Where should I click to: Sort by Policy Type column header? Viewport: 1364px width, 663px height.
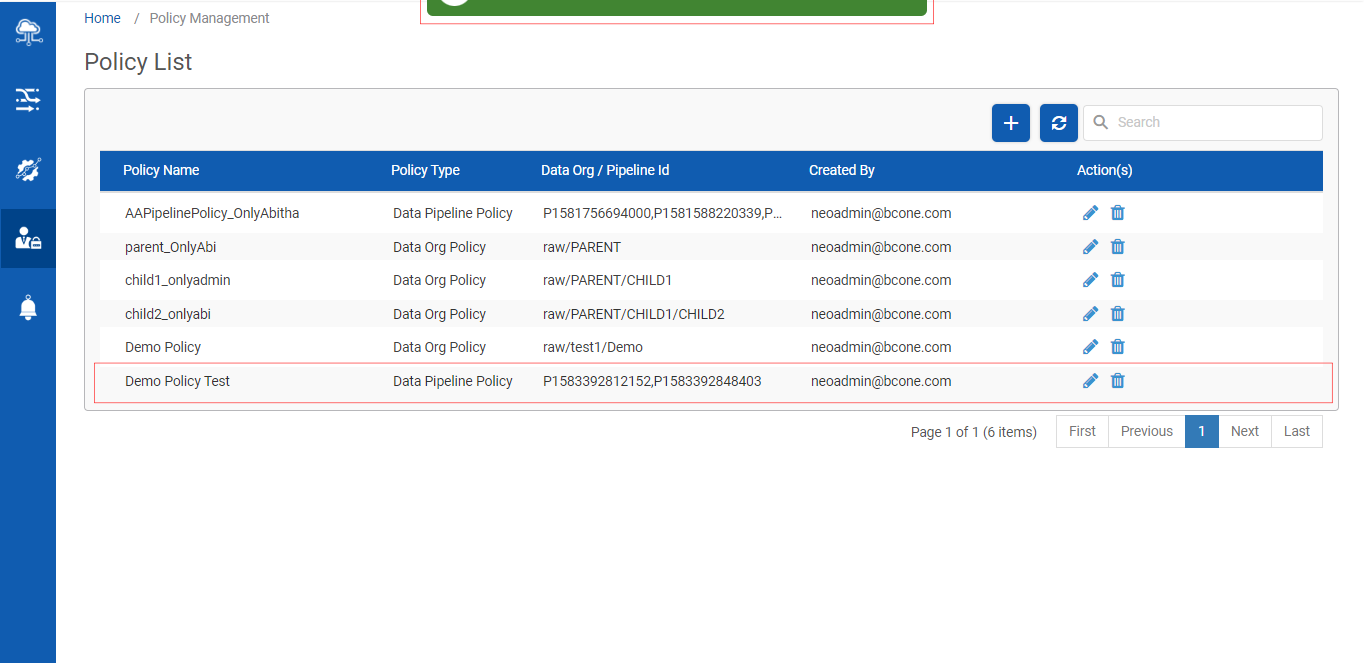point(425,170)
